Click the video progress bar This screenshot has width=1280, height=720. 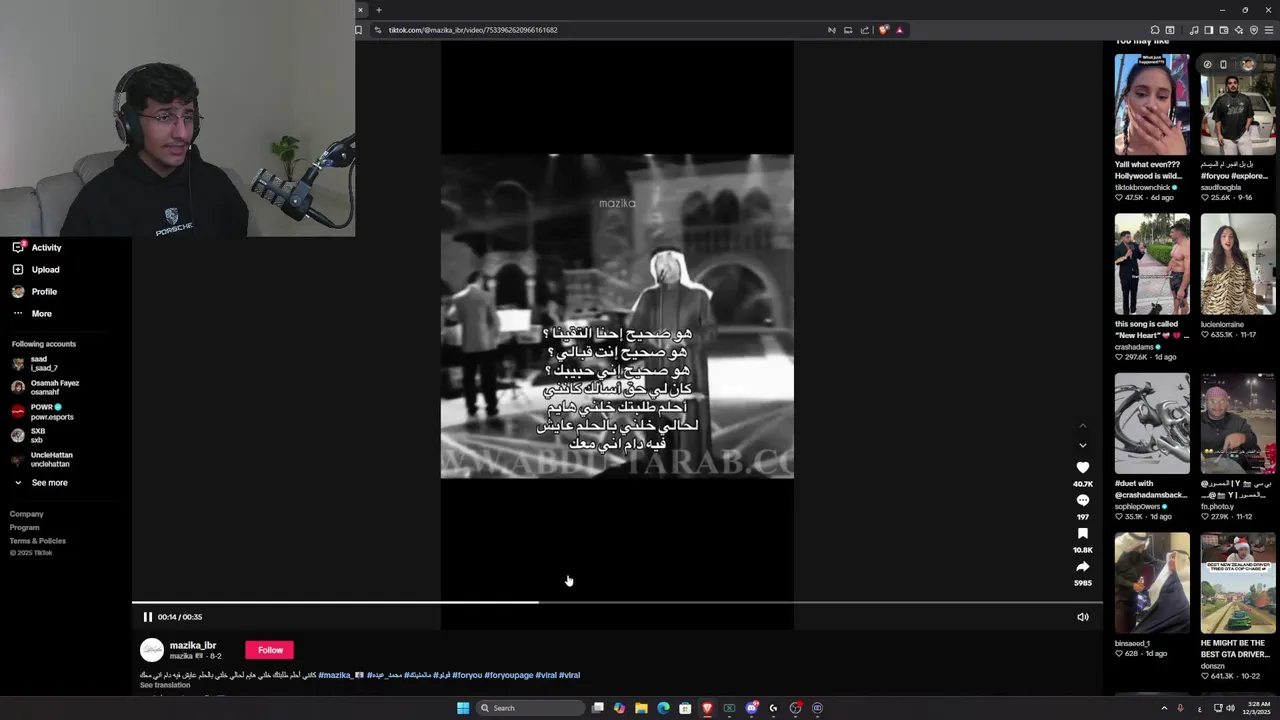(617, 602)
